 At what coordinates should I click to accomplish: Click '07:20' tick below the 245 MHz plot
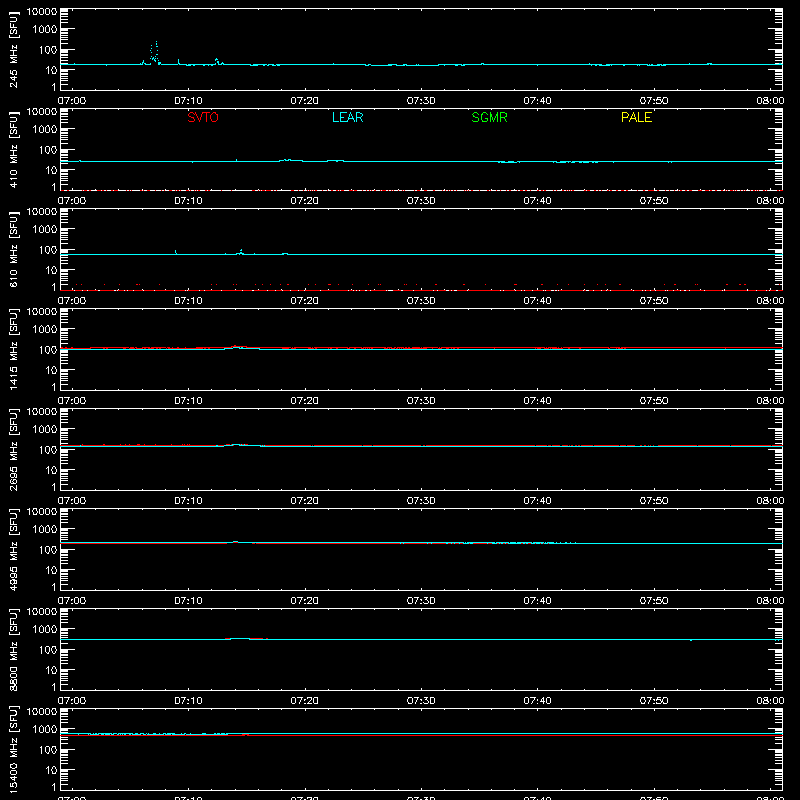point(305,101)
